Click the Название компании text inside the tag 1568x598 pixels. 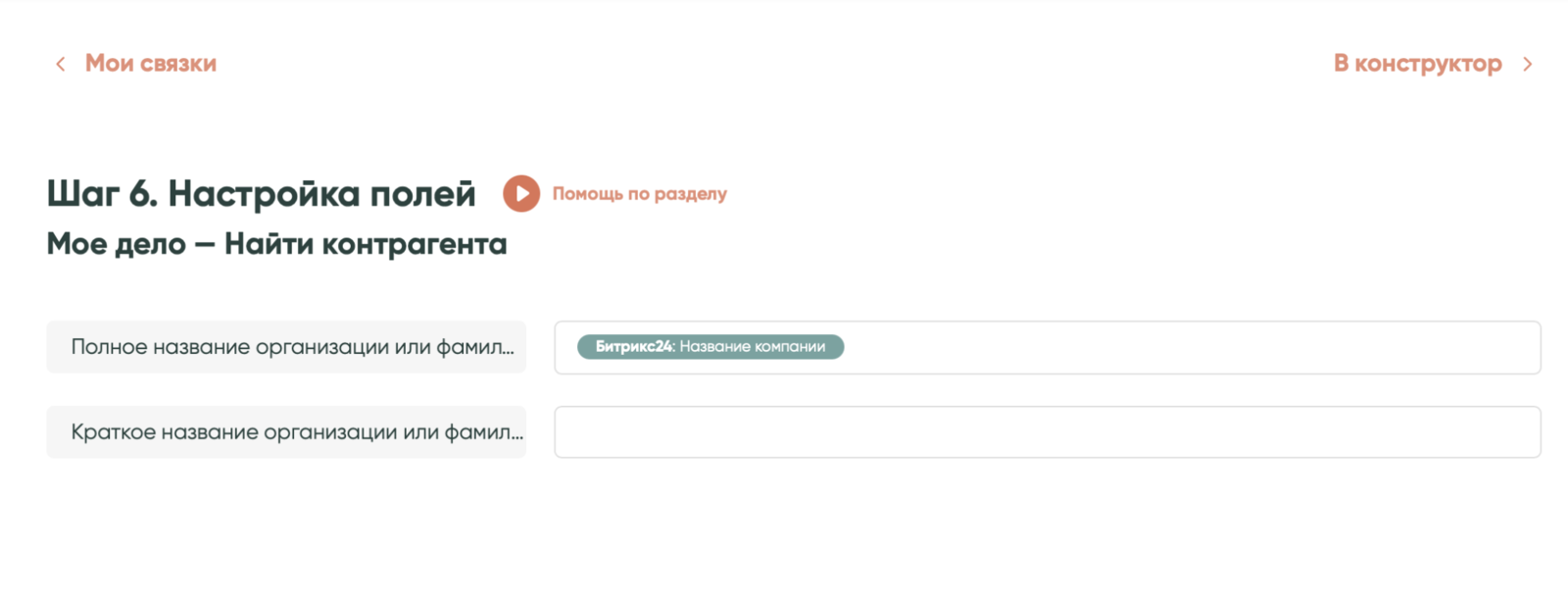[752, 347]
